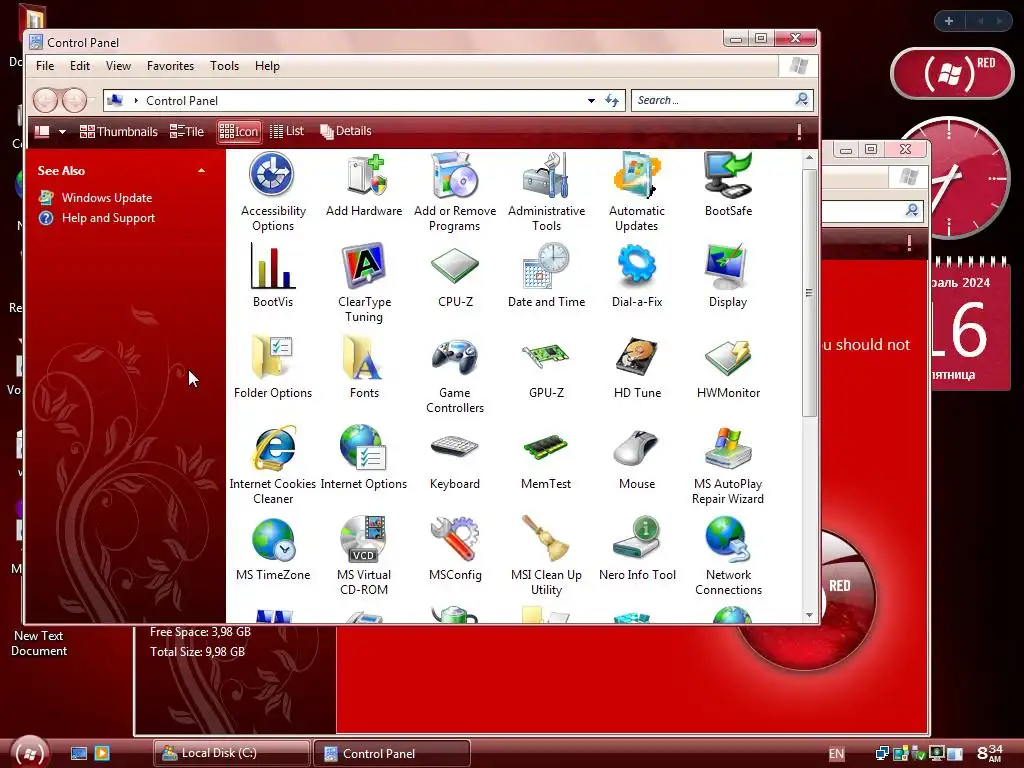Open the Keyboard settings icon
The width and height of the screenshot is (1024, 768).
[455, 448]
